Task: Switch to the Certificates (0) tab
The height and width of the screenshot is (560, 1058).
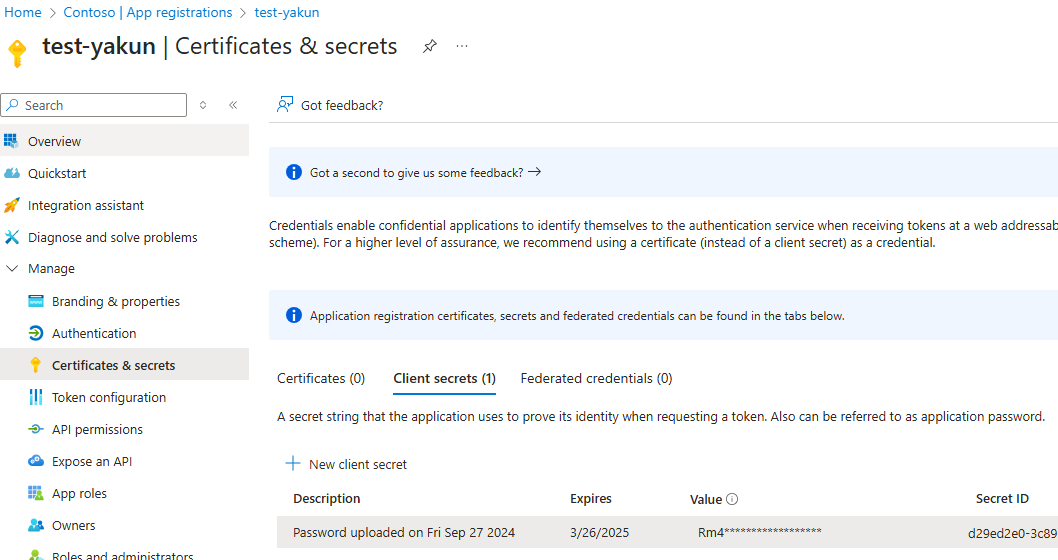Action: (x=321, y=379)
